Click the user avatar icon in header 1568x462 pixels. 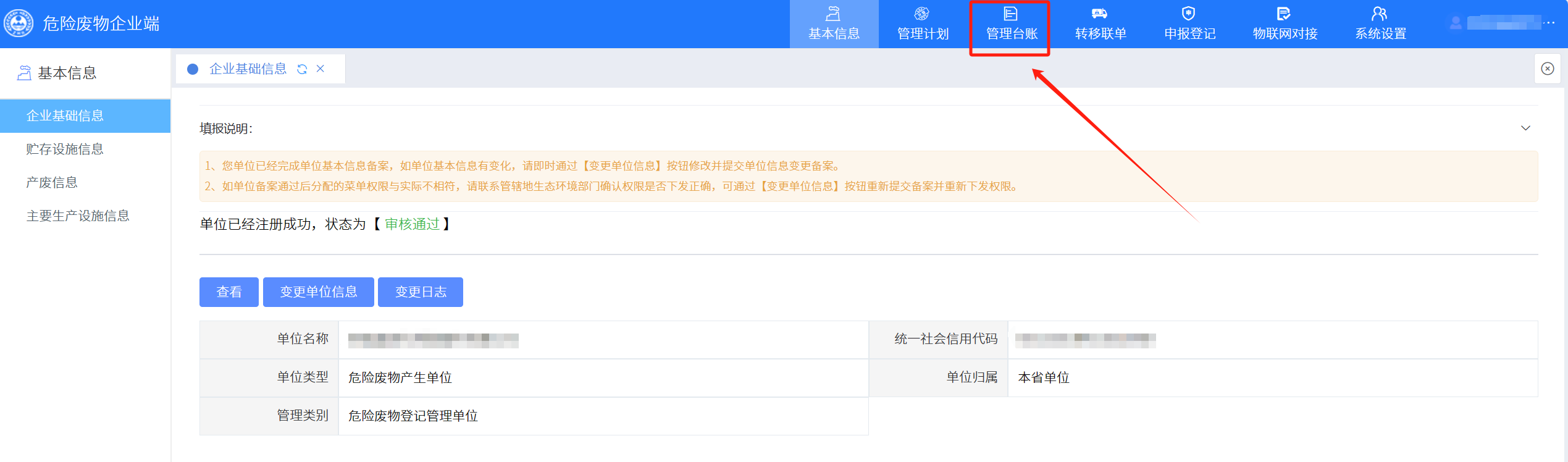click(x=1456, y=23)
